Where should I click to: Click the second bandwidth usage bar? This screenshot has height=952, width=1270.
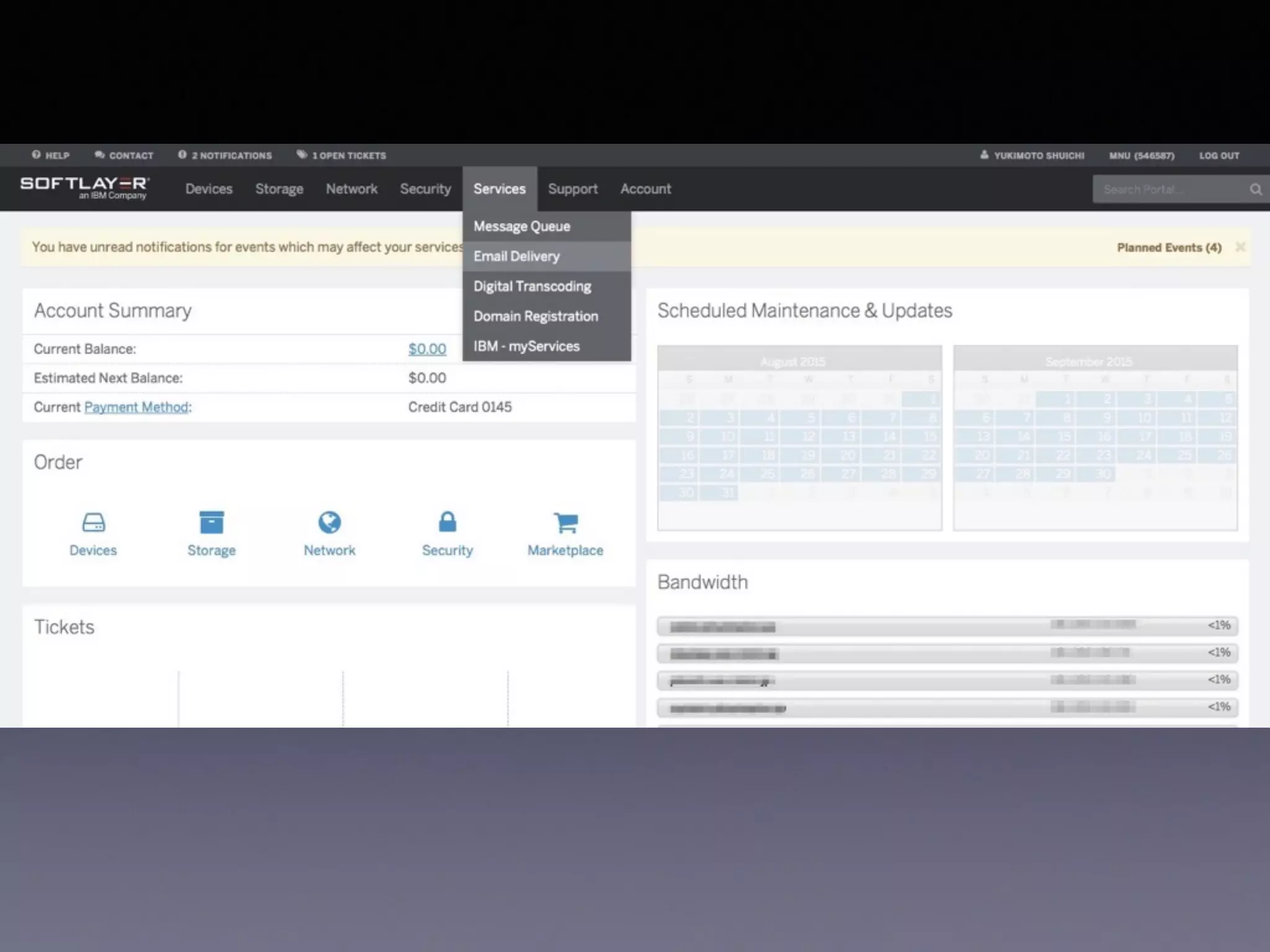948,653
